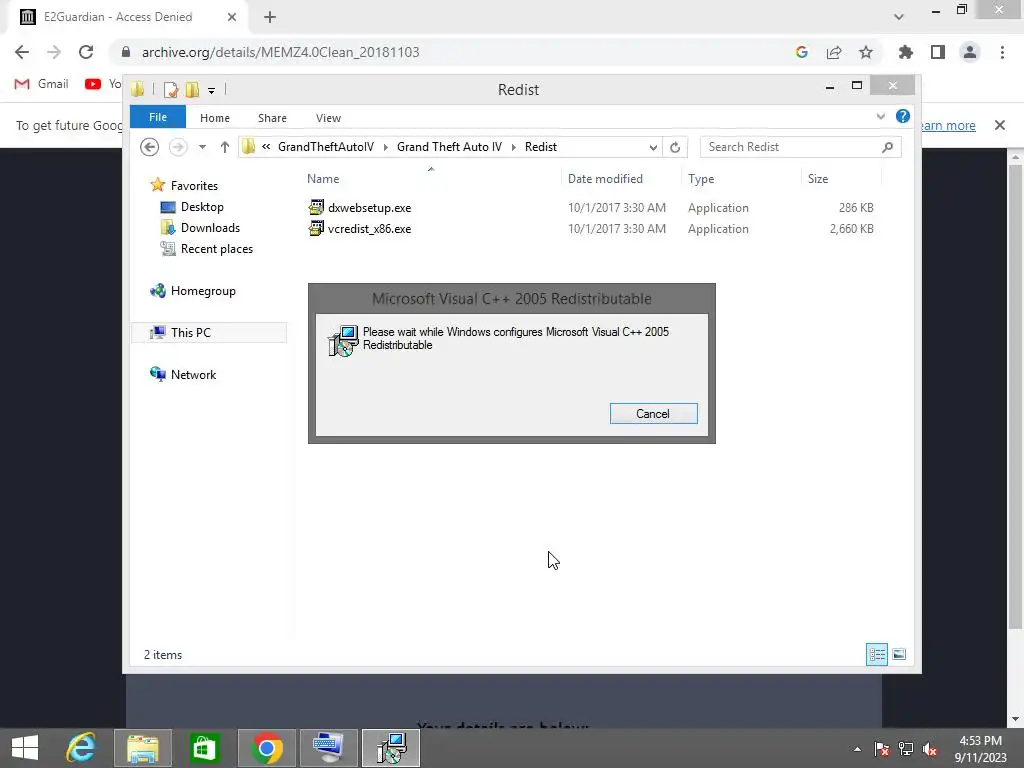Click the muted volume tray icon
Viewport: 1024px width, 768px height.
(x=930, y=749)
